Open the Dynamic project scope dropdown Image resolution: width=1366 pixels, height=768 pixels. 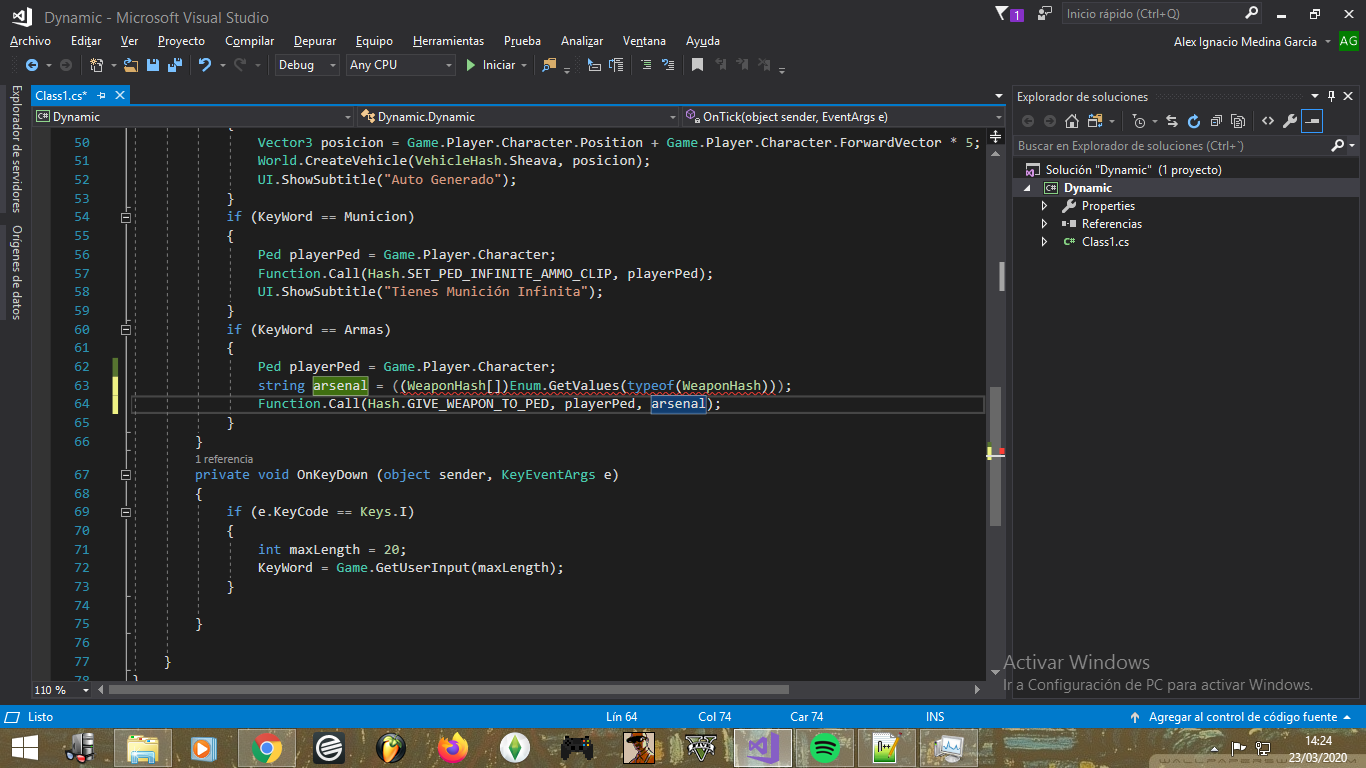point(194,117)
